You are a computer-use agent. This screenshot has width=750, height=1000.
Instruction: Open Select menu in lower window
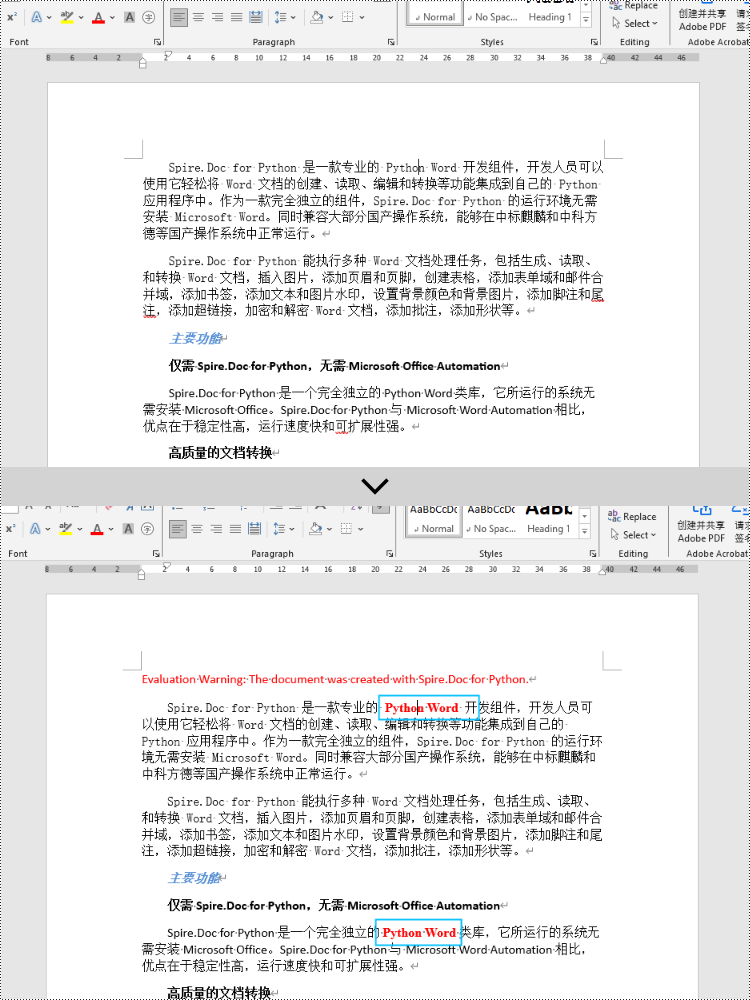(633, 535)
